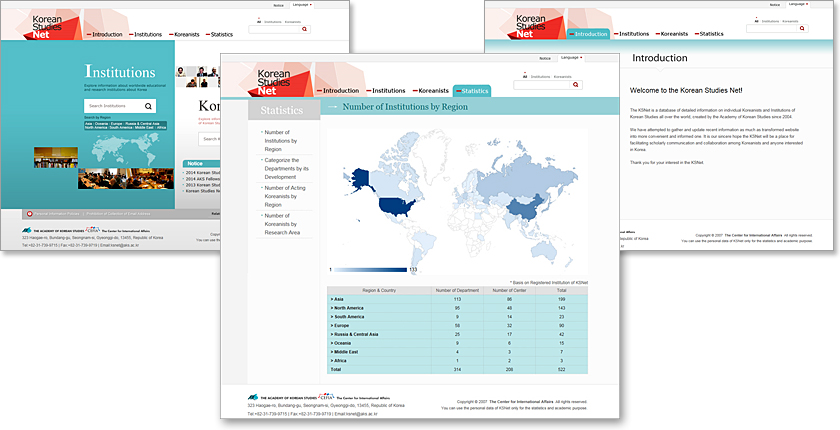
Task: Expand the Asia row in table
Action: click(338, 299)
